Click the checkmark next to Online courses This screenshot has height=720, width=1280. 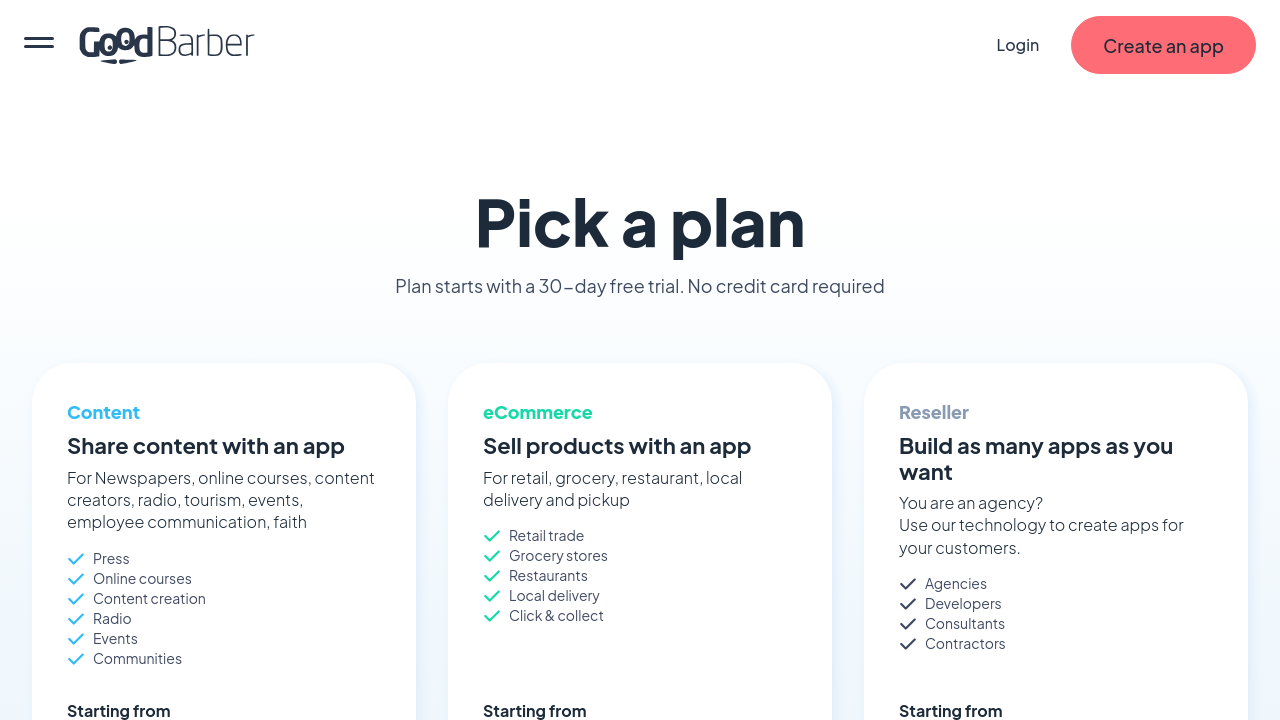tap(76, 579)
